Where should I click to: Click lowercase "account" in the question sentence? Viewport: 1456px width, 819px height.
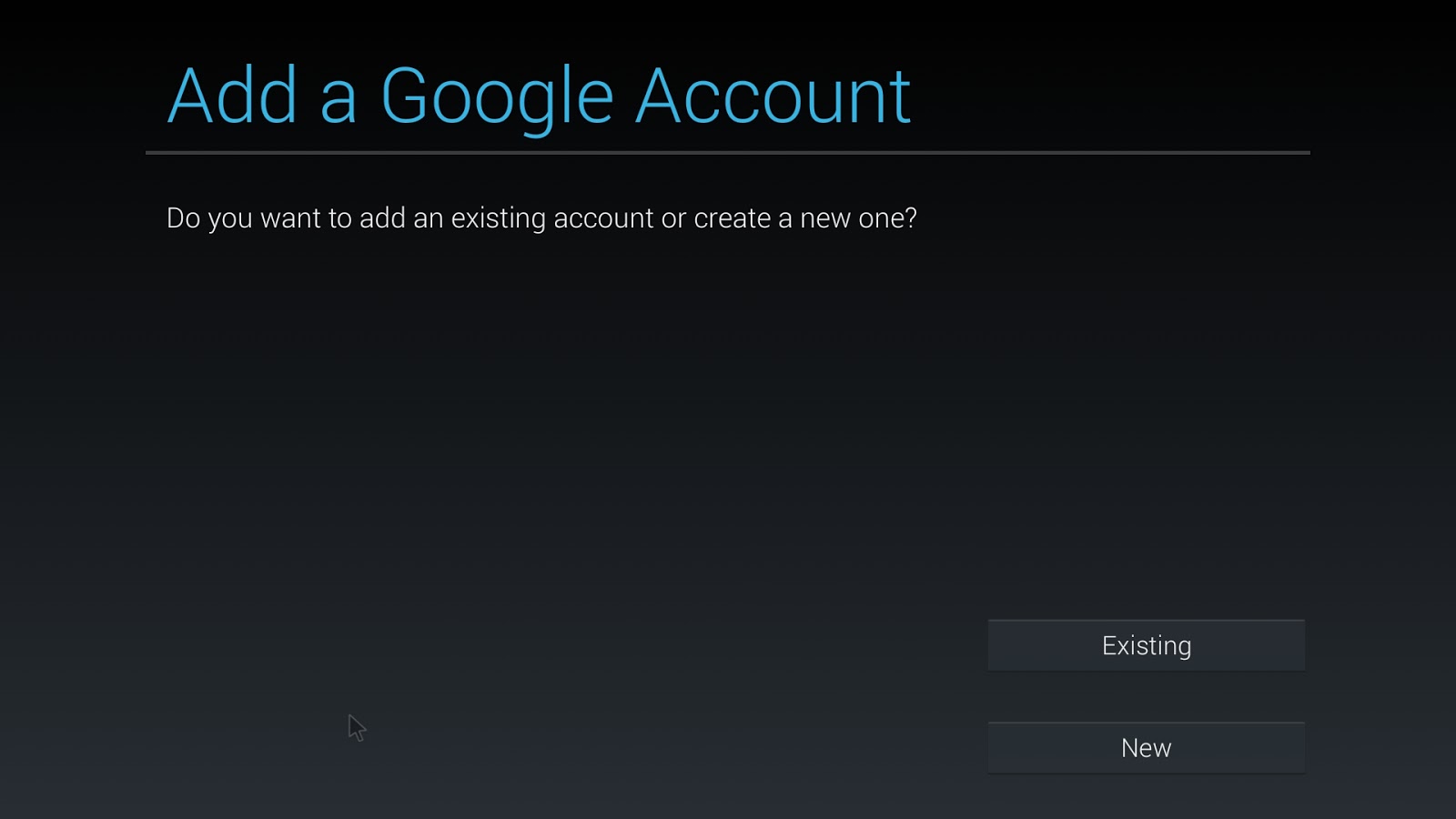pyautogui.click(x=603, y=218)
